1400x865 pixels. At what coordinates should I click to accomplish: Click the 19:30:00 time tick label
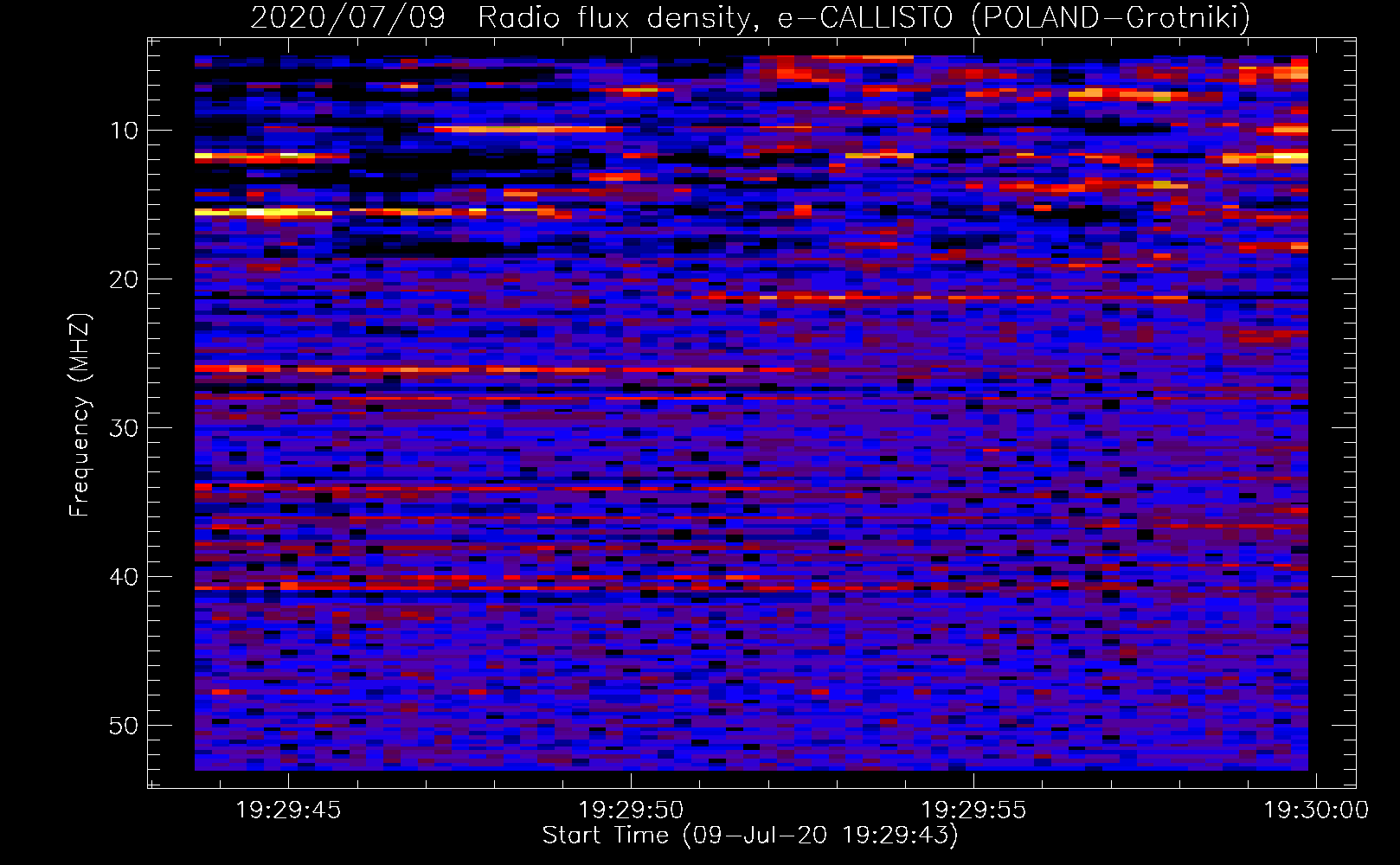point(1316,811)
